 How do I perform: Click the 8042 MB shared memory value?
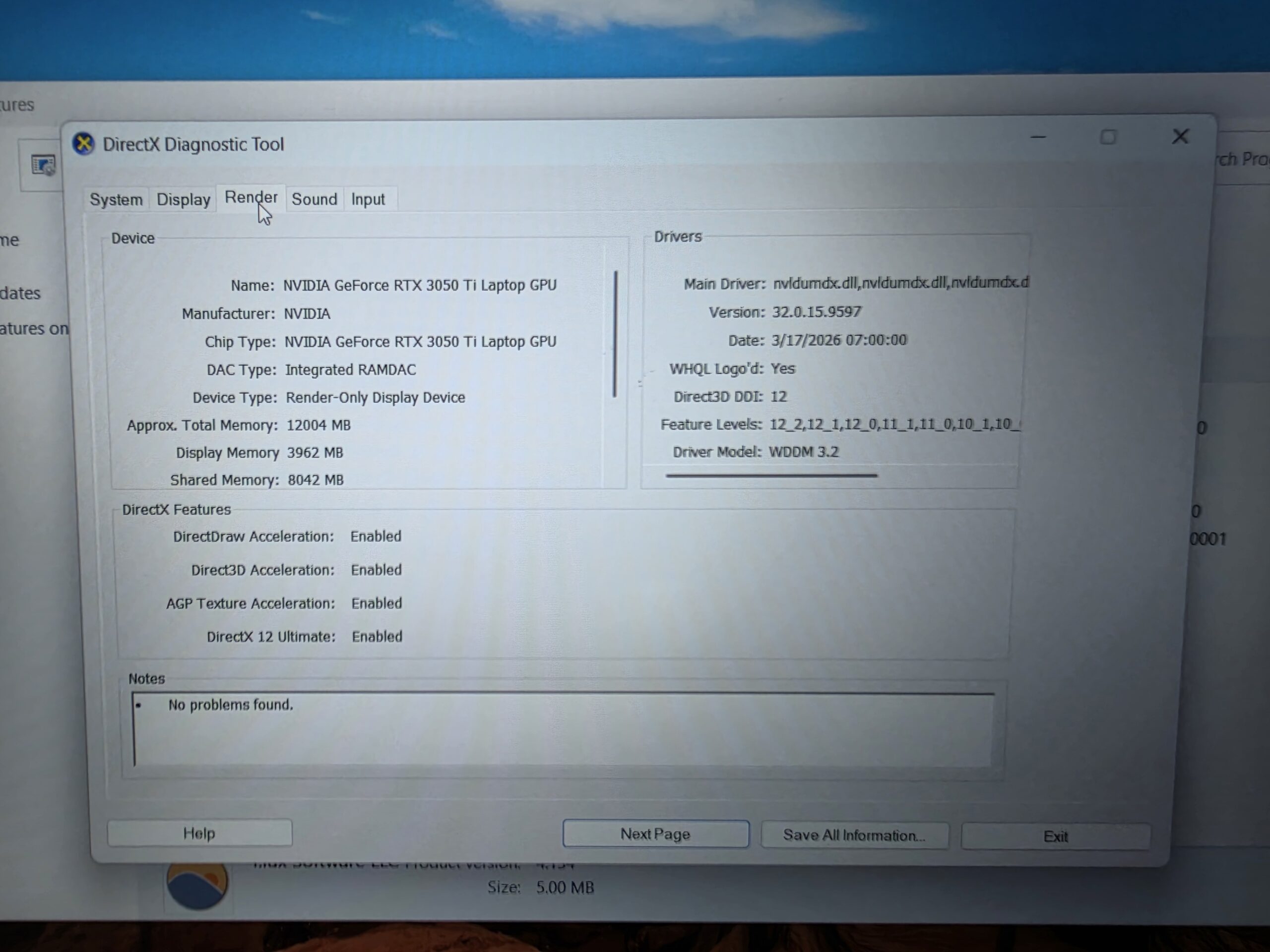[x=316, y=480]
